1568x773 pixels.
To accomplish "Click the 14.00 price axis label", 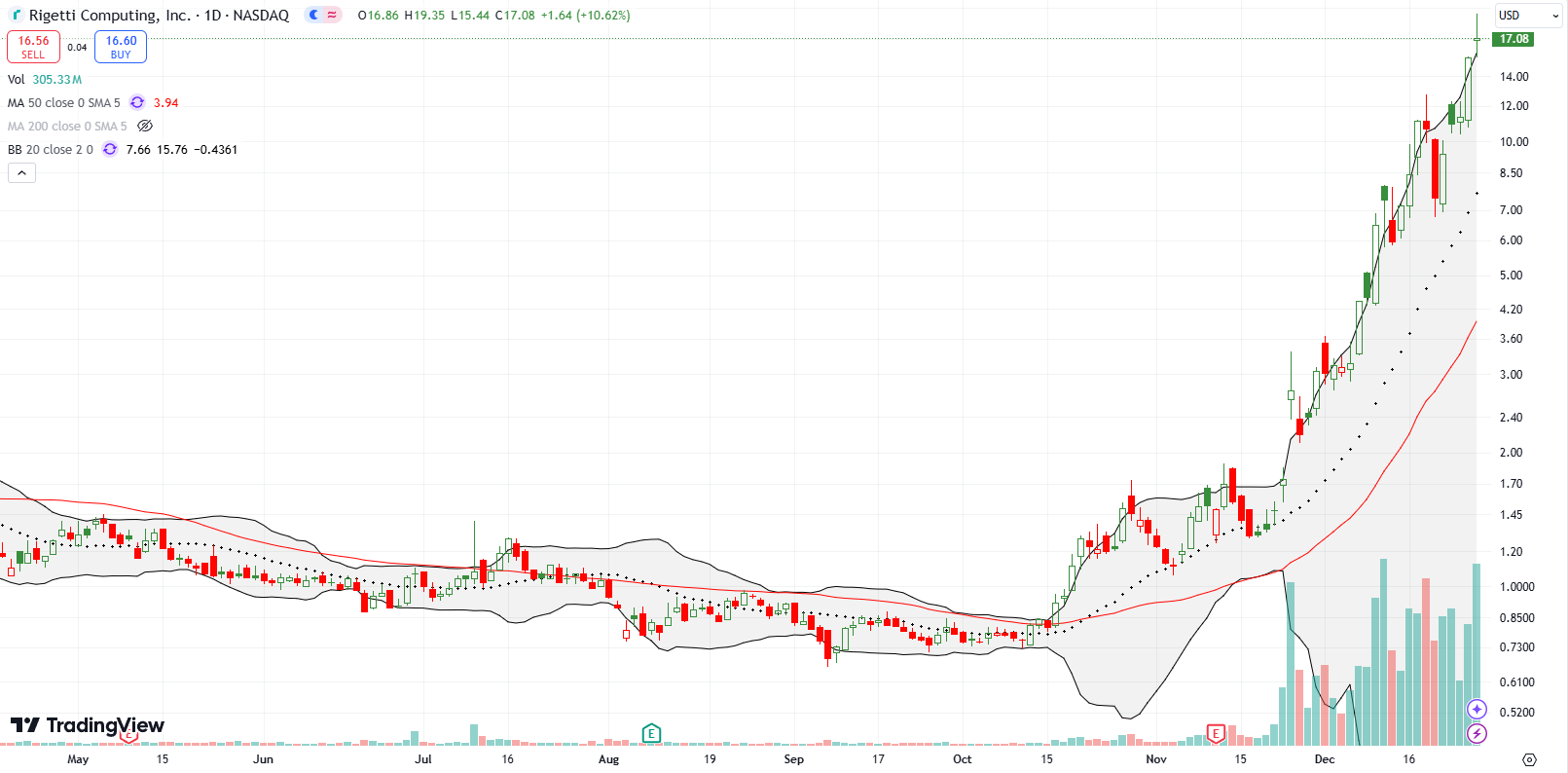I will (x=1513, y=77).
